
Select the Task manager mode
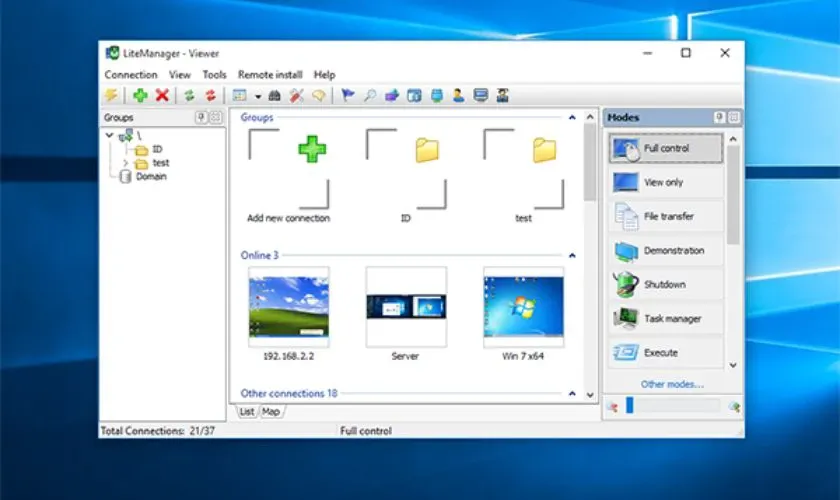point(665,319)
